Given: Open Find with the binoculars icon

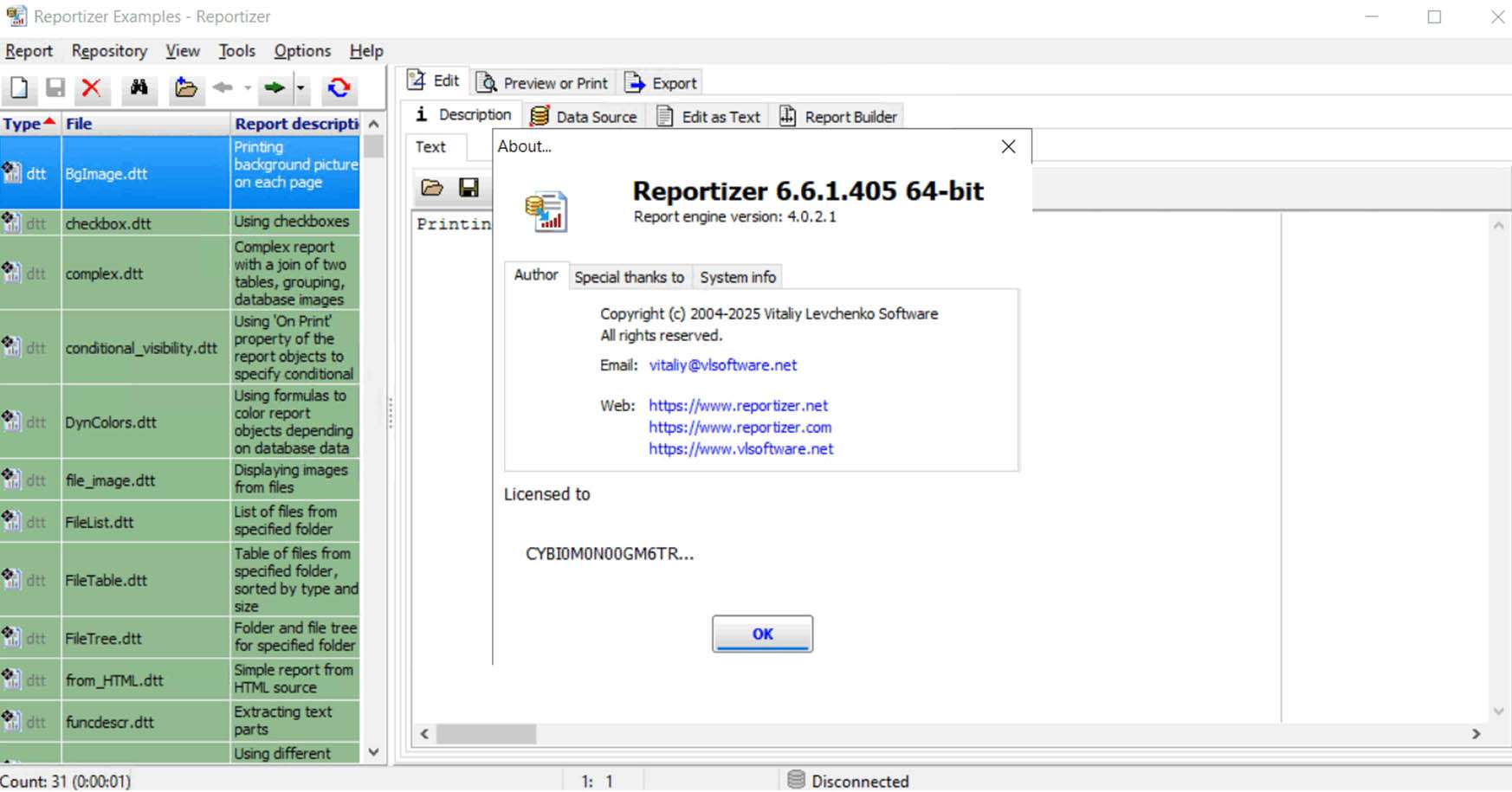Looking at the screenshot, I should [139, 87].
